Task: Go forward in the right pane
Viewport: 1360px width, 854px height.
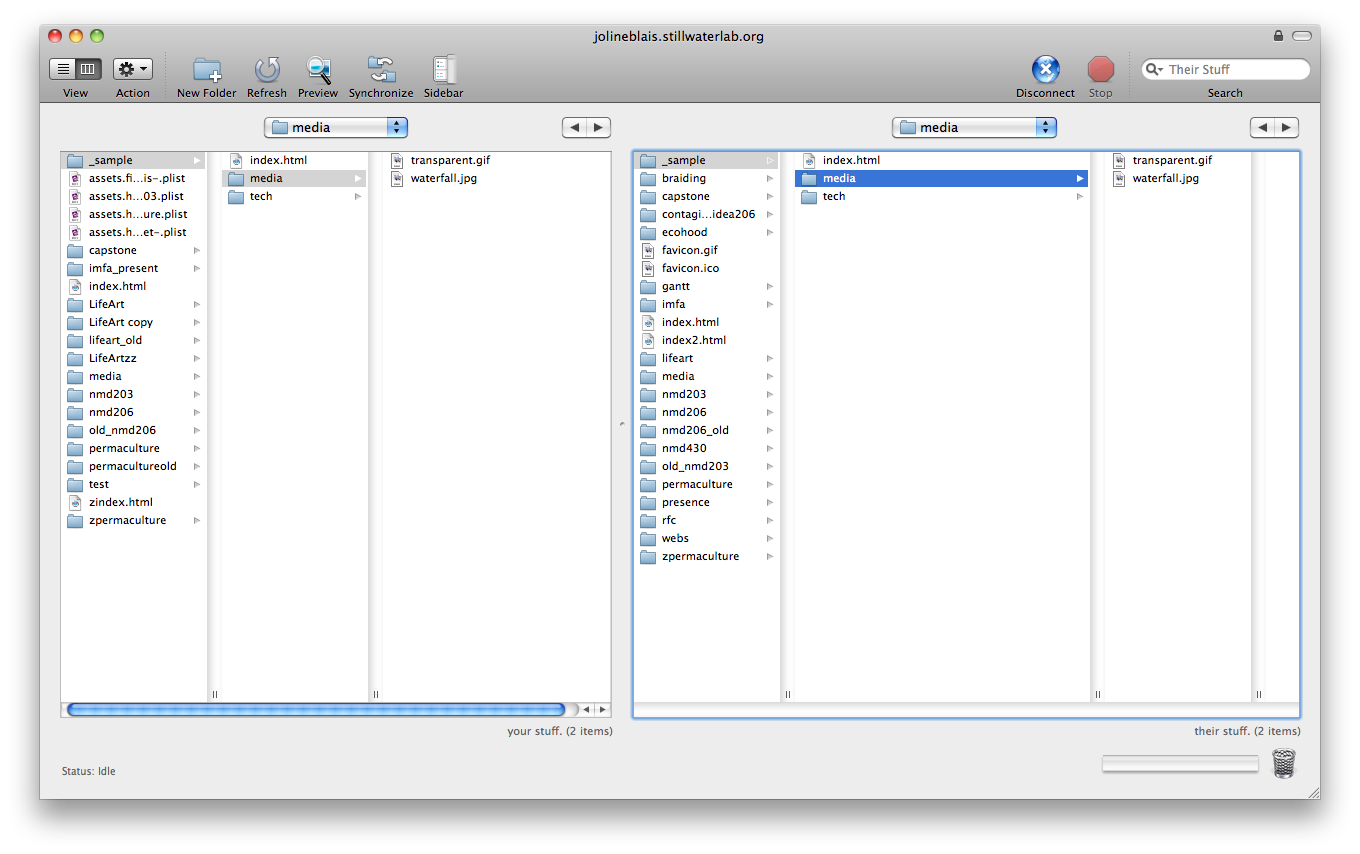Action: pos(1287,127)
